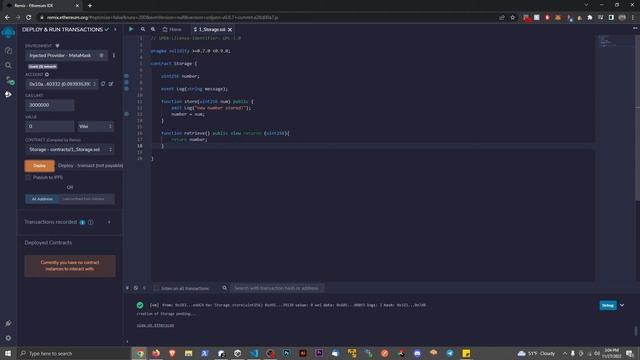This screenshot has height=360, width=640.
Task: Click the info icon beside Injected Provider
Action: (102, 55)
